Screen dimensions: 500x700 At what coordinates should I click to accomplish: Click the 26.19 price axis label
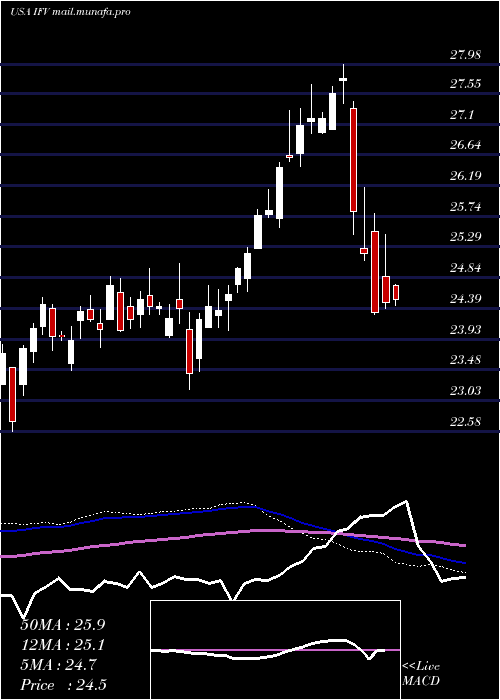(x=465, y=175)
